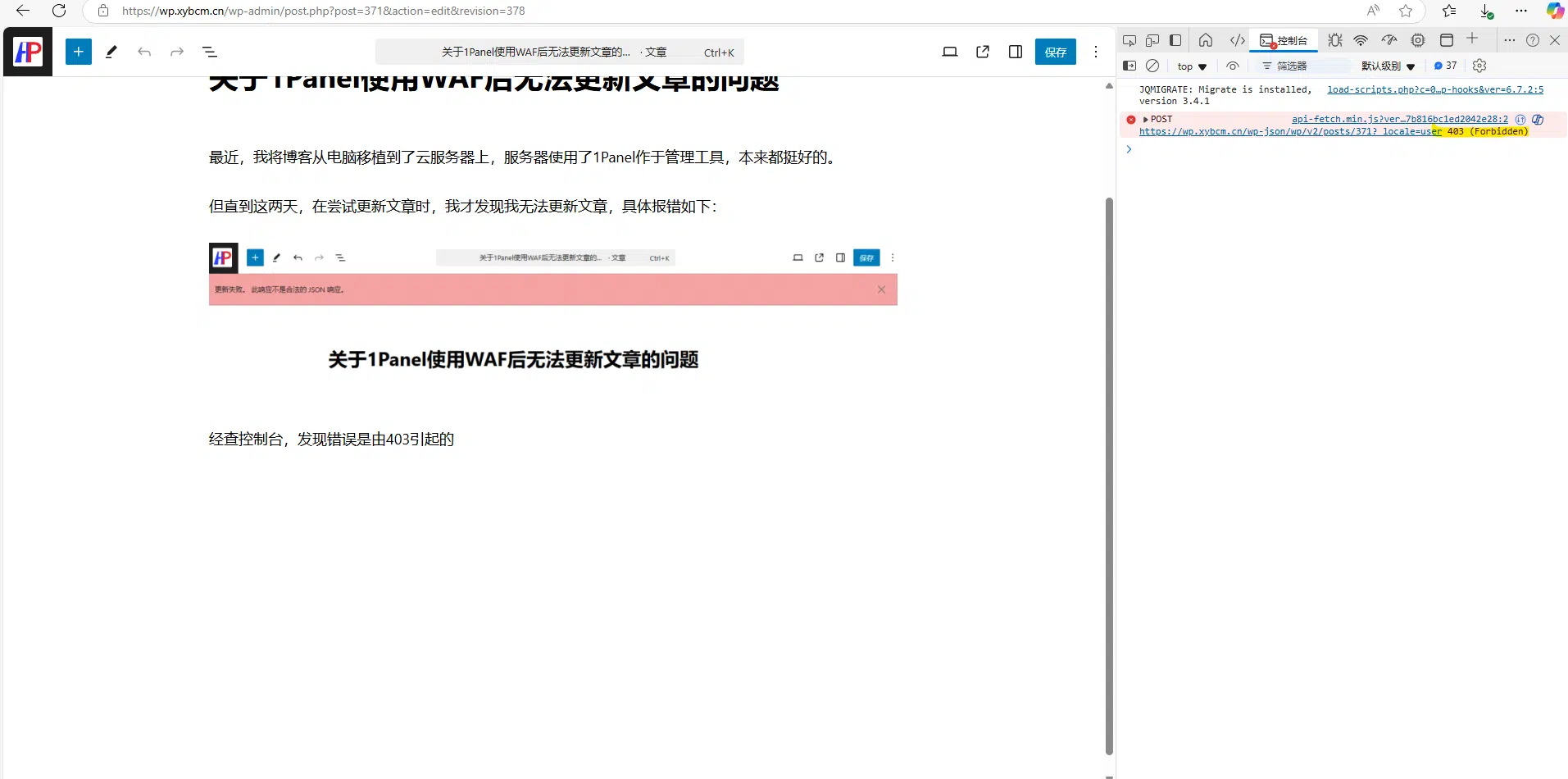Toggle DevTools activity bar sidebar icon
The image size is (1568, 779).
pos(1175,40)
